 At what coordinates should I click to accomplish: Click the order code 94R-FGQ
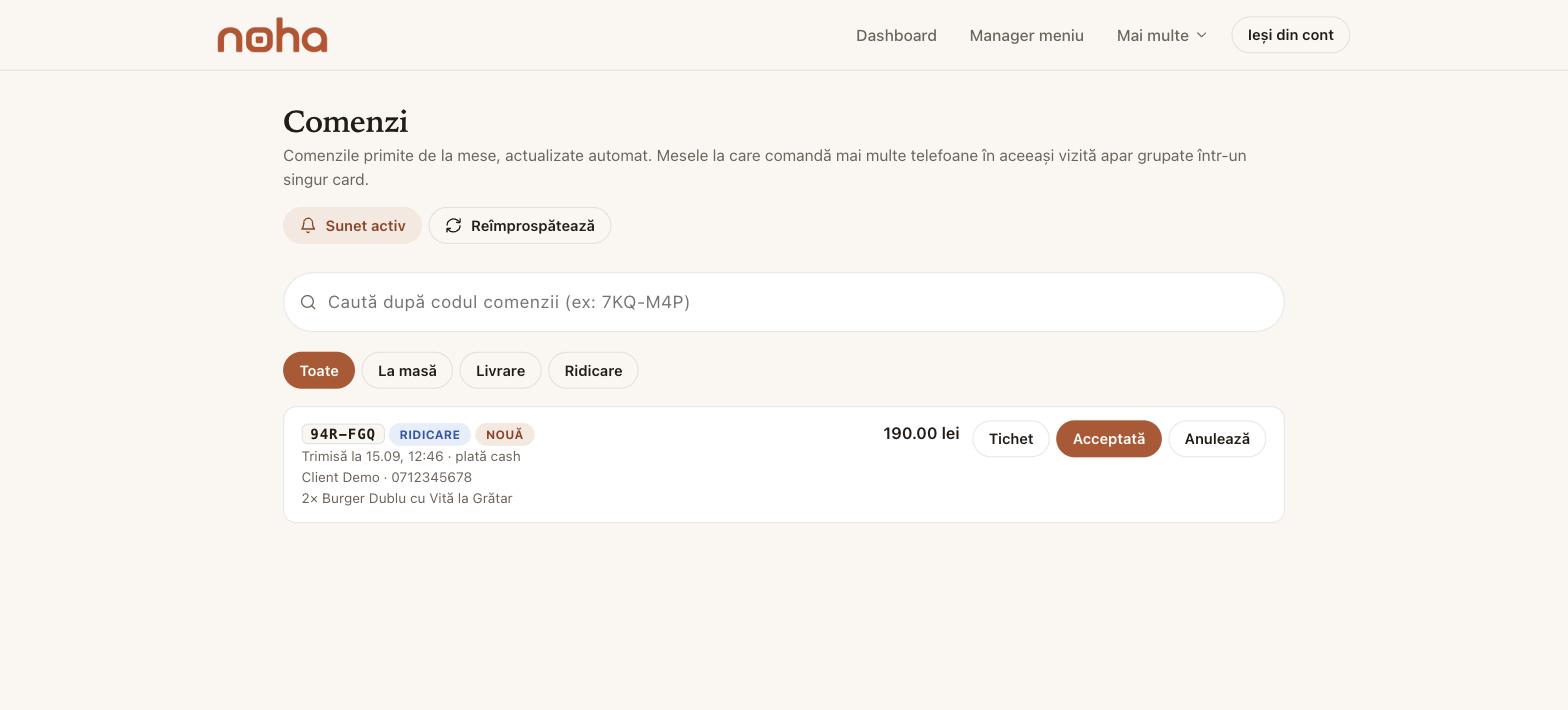[343, 434]
